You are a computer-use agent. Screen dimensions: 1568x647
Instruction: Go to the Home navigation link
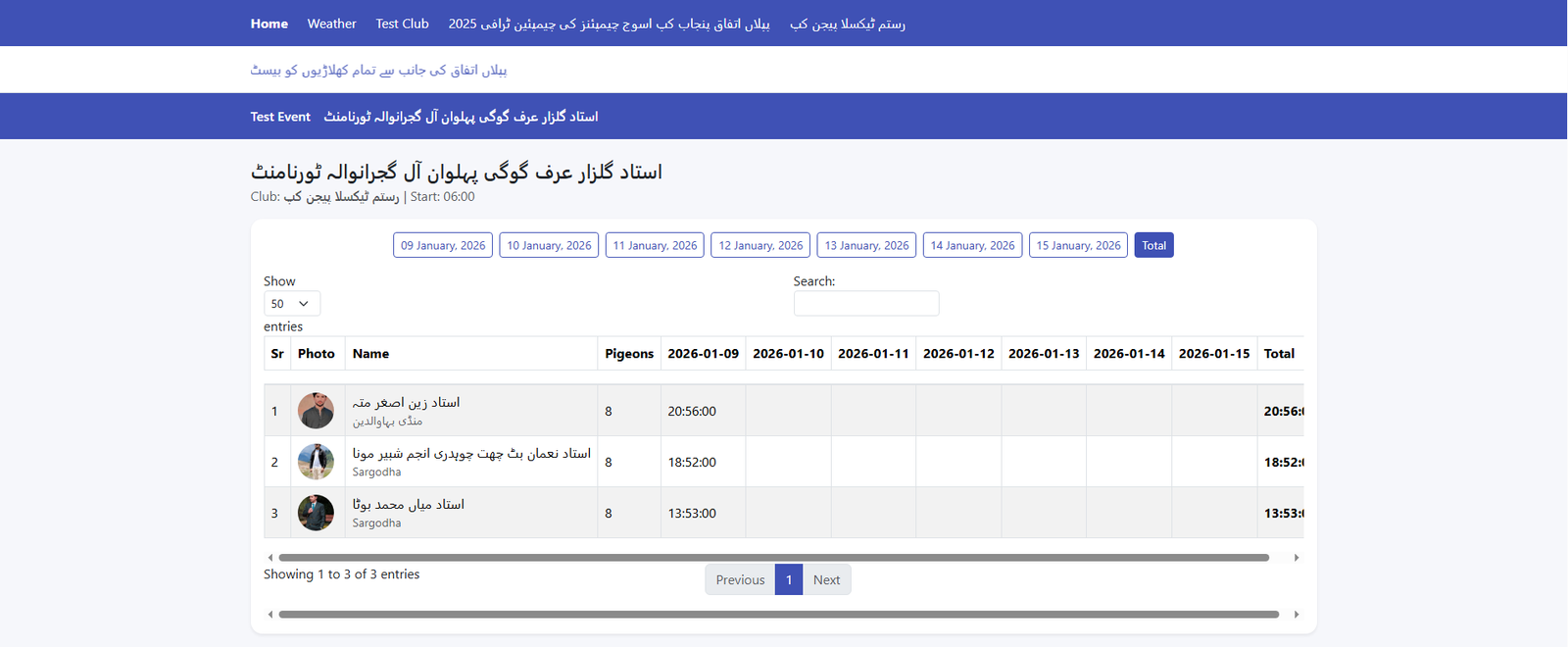(x=269, y=24)
